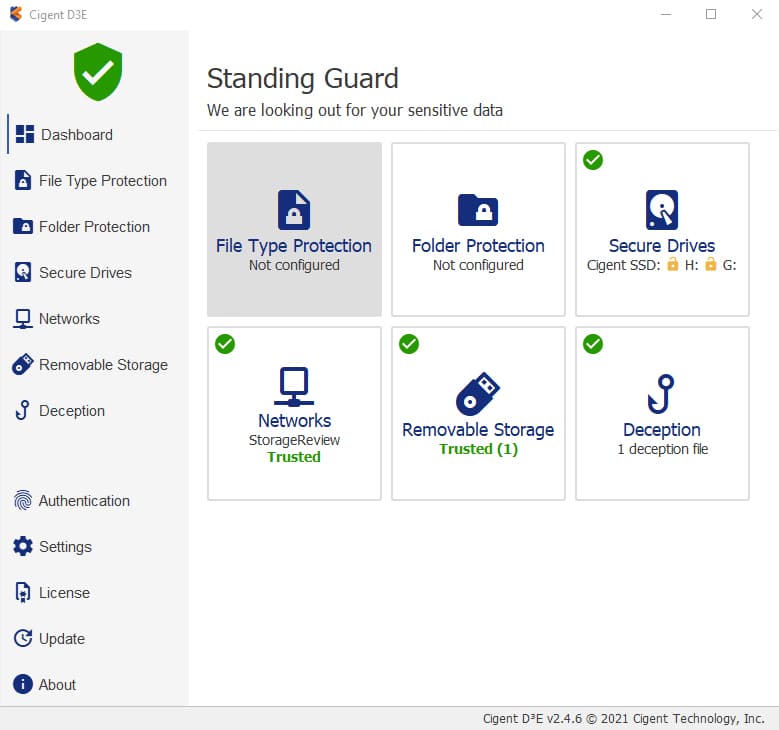Click 'Trusted (1)' on Removable Storage tile
Image resolution: width=779 pixels, height=730 pixels.
478,449
